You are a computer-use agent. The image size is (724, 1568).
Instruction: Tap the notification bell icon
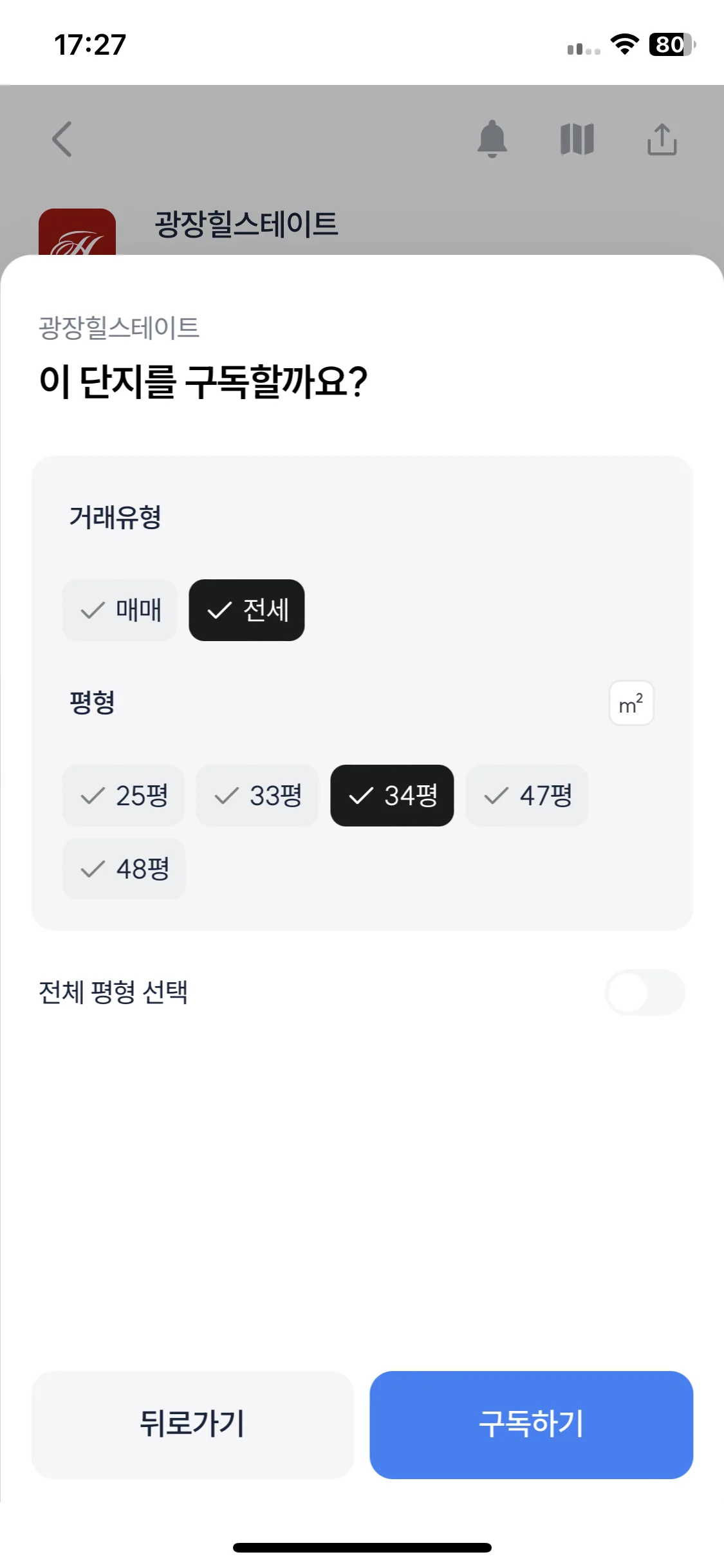[x=492, y=138]
